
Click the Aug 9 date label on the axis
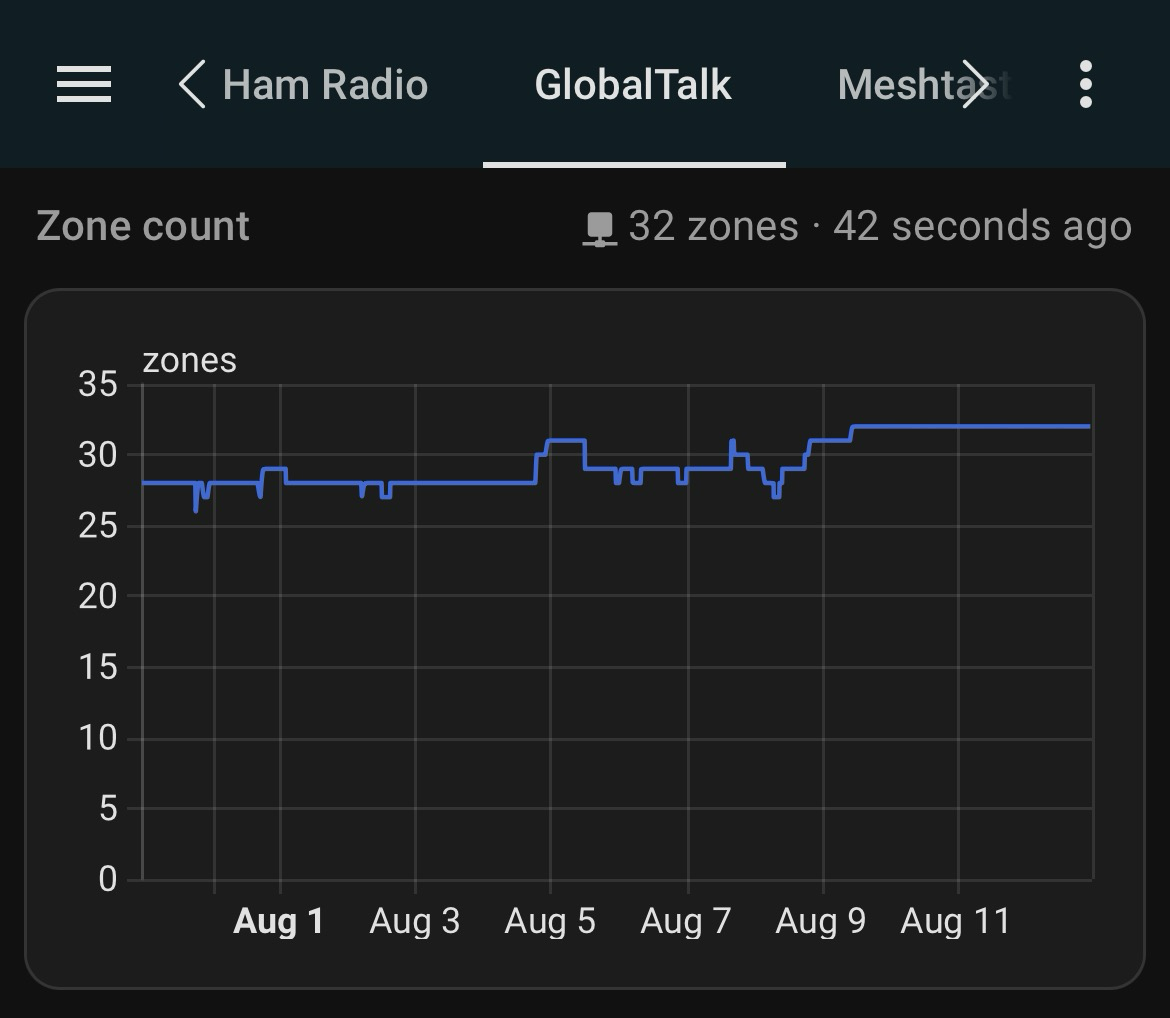pyautogui.click(x=821, y=921)
